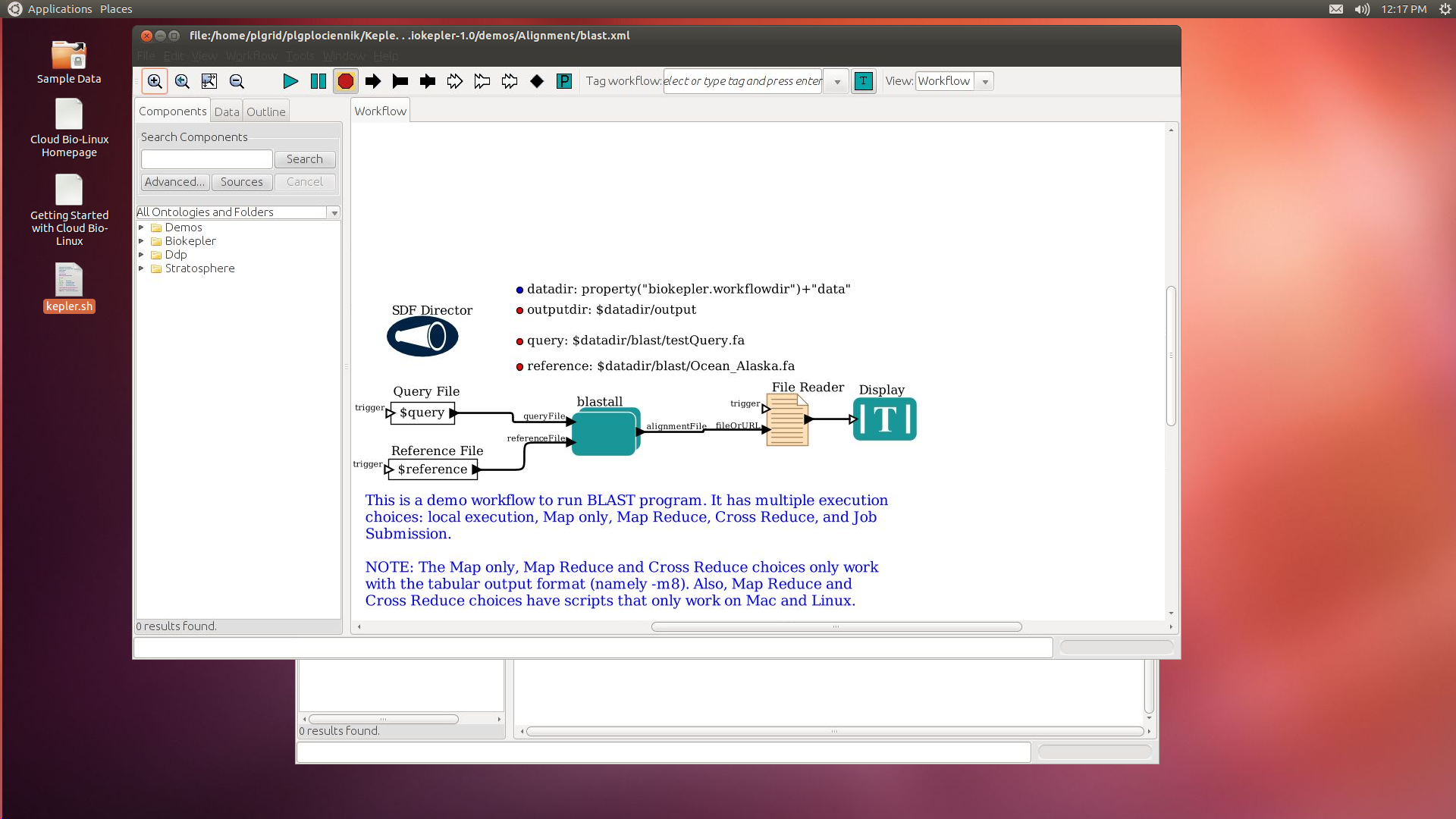The height and width of the screenshot is (819, 1456).
Task: Click the Sources button
Action: pyautogui.click(x=241, y=182)
